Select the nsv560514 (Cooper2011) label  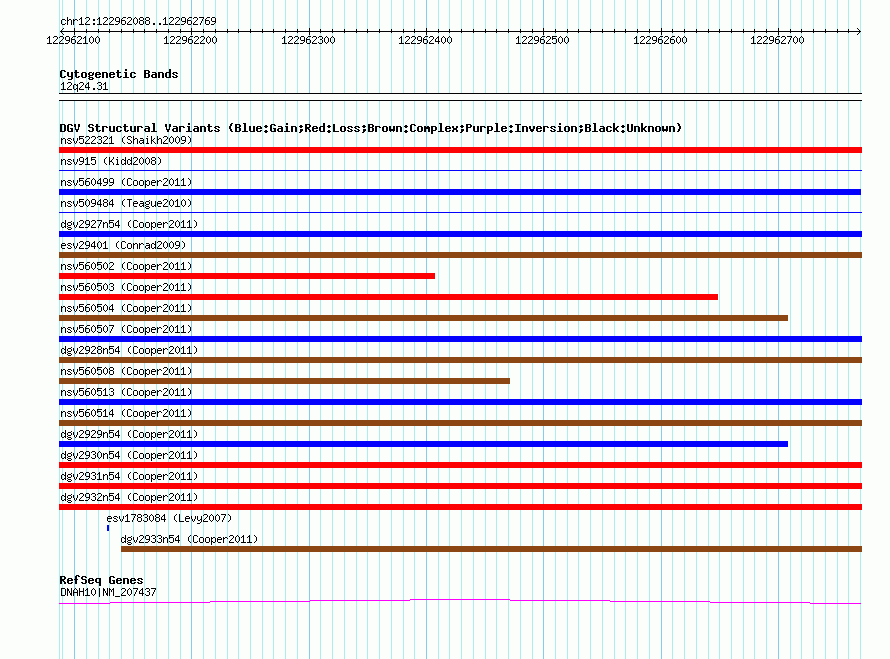pos(126,413)
